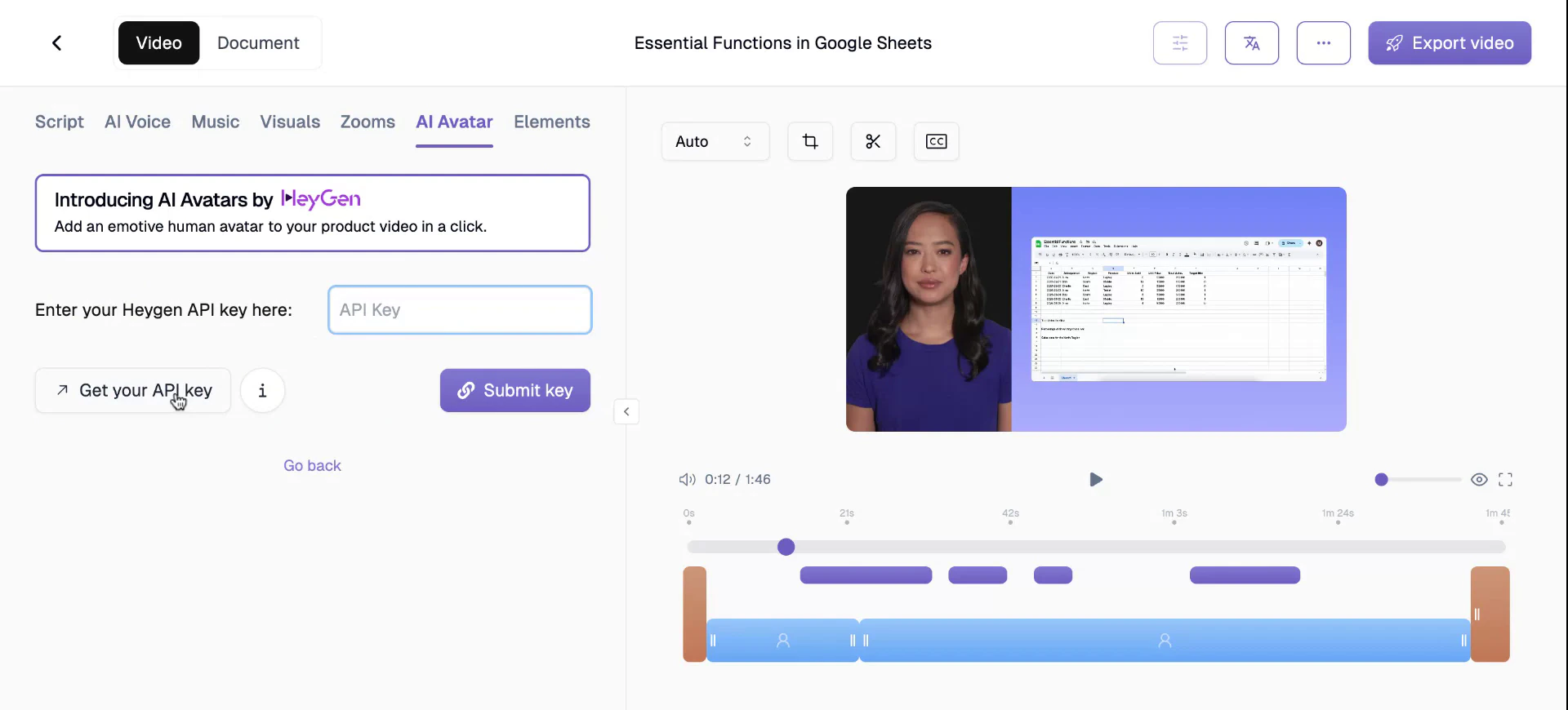Open the Elements tab

click(552, 122)
